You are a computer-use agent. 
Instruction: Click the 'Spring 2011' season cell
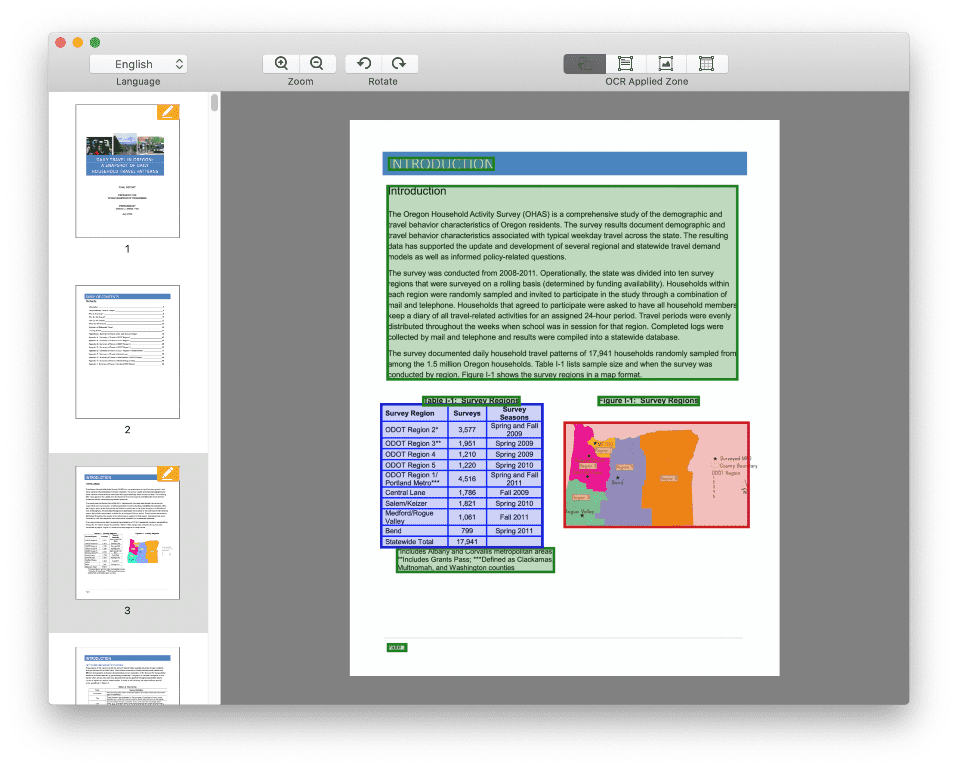tap(514, 531)
